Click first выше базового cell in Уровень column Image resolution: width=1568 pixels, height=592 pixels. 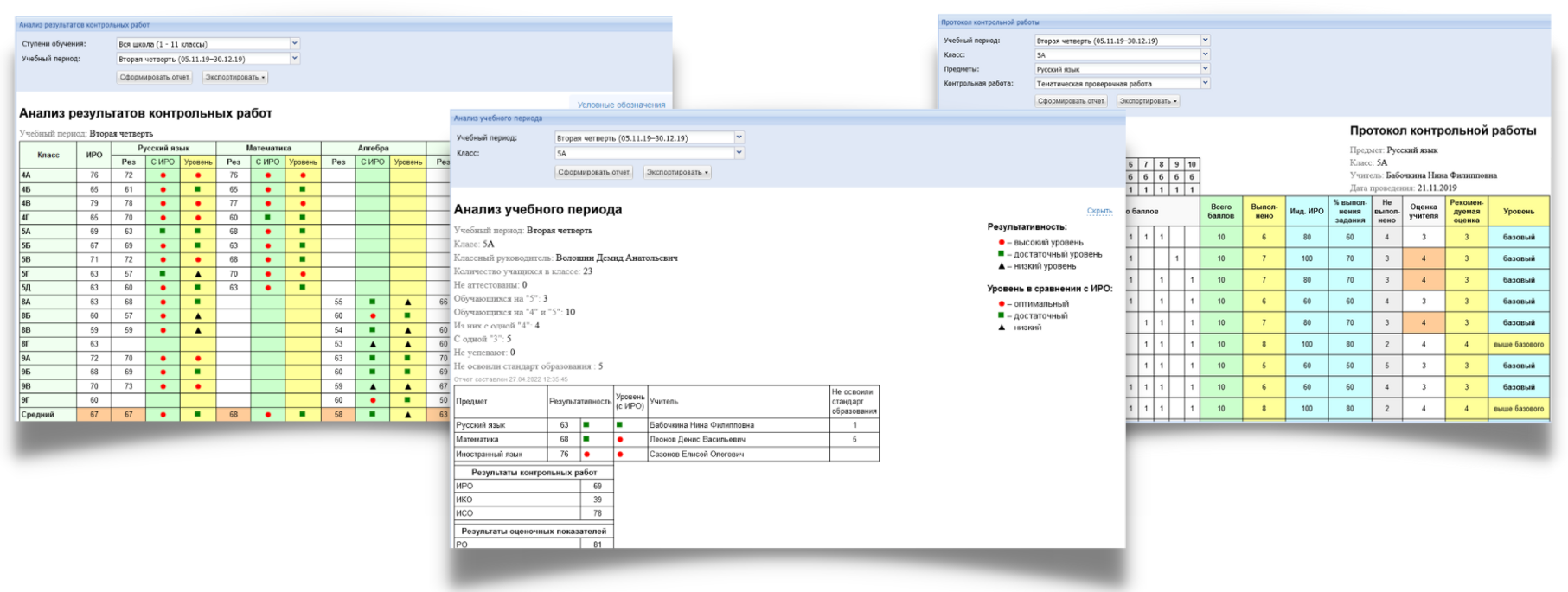coord(1519,344)
